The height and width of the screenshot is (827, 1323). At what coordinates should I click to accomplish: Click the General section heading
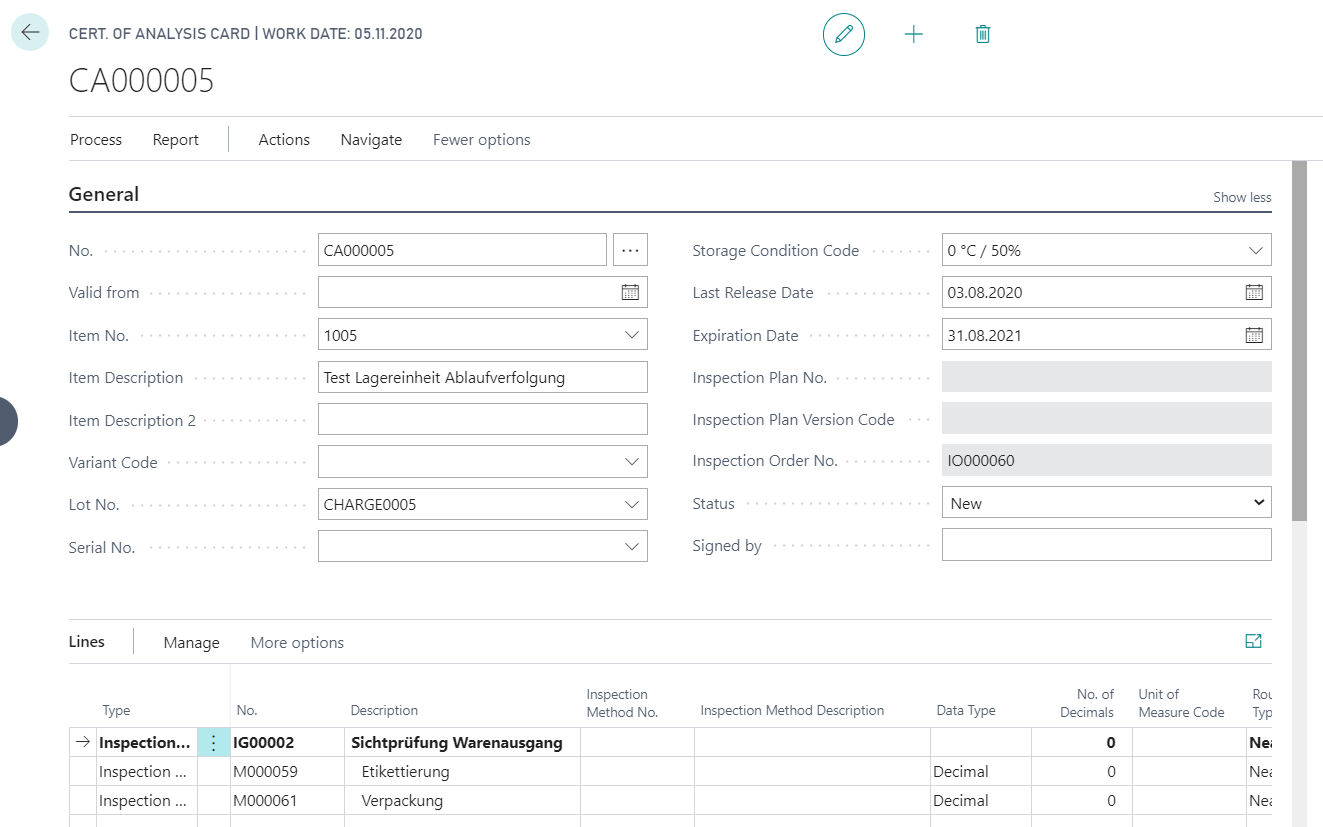coord(104,195)
